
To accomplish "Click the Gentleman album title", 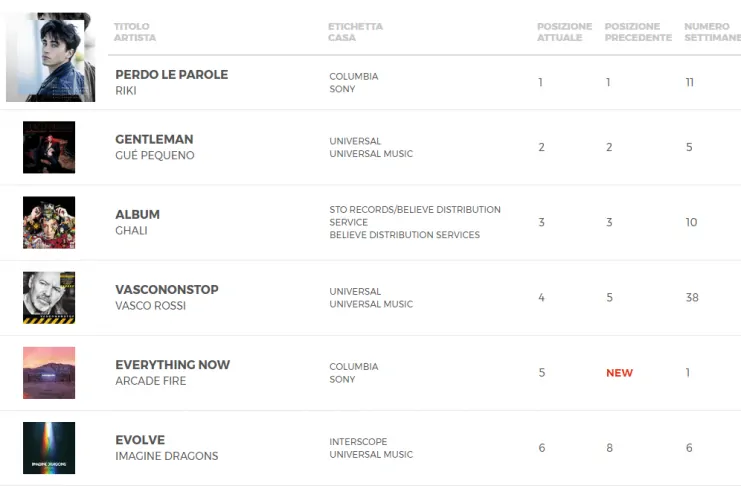I will pos(154,140).
